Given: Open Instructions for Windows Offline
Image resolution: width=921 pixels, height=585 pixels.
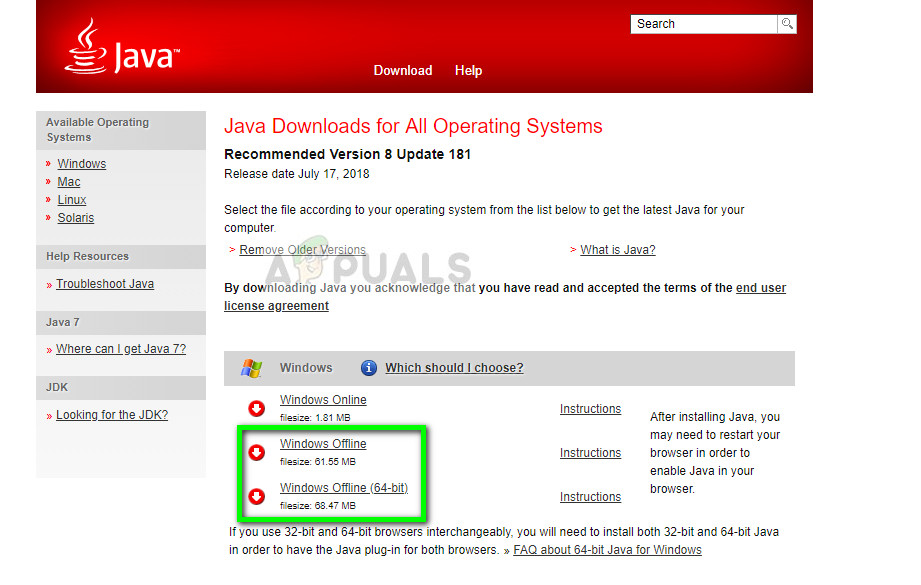Looking at the screenshot, I should point(590,453).
